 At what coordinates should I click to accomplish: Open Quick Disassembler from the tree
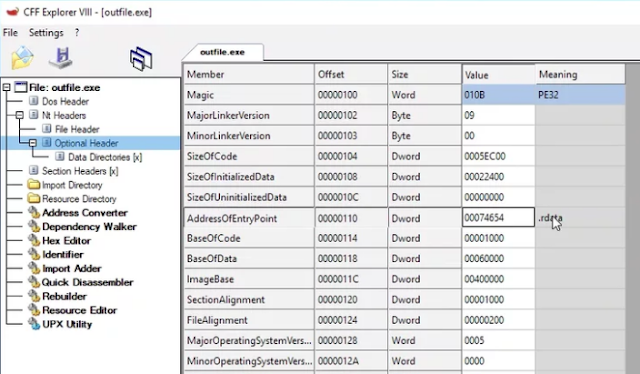(x=87, y=282)
